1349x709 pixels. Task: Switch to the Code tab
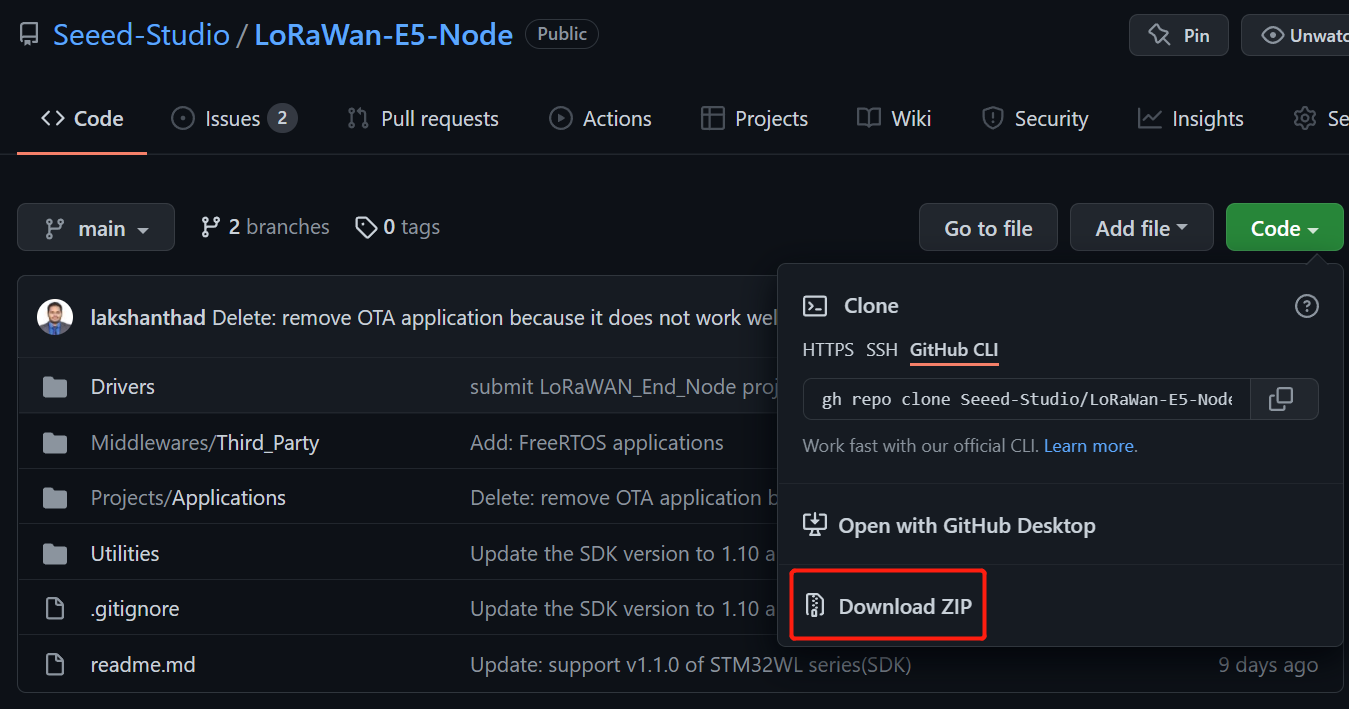pyautogui.click(x=82, y=119)
